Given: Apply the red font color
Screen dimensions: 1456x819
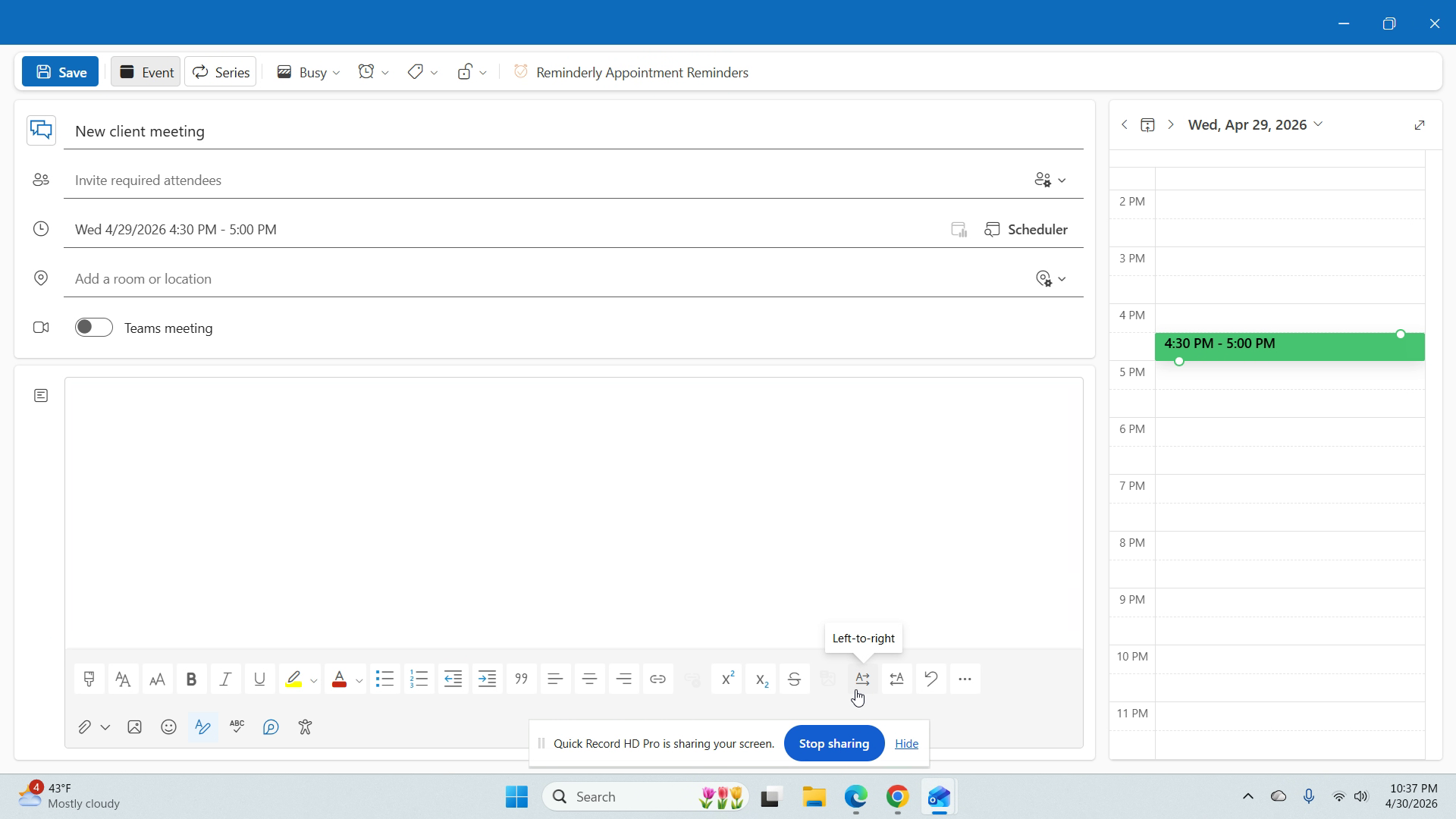Looking at the screenshot, I should click(x=339, y=679).
